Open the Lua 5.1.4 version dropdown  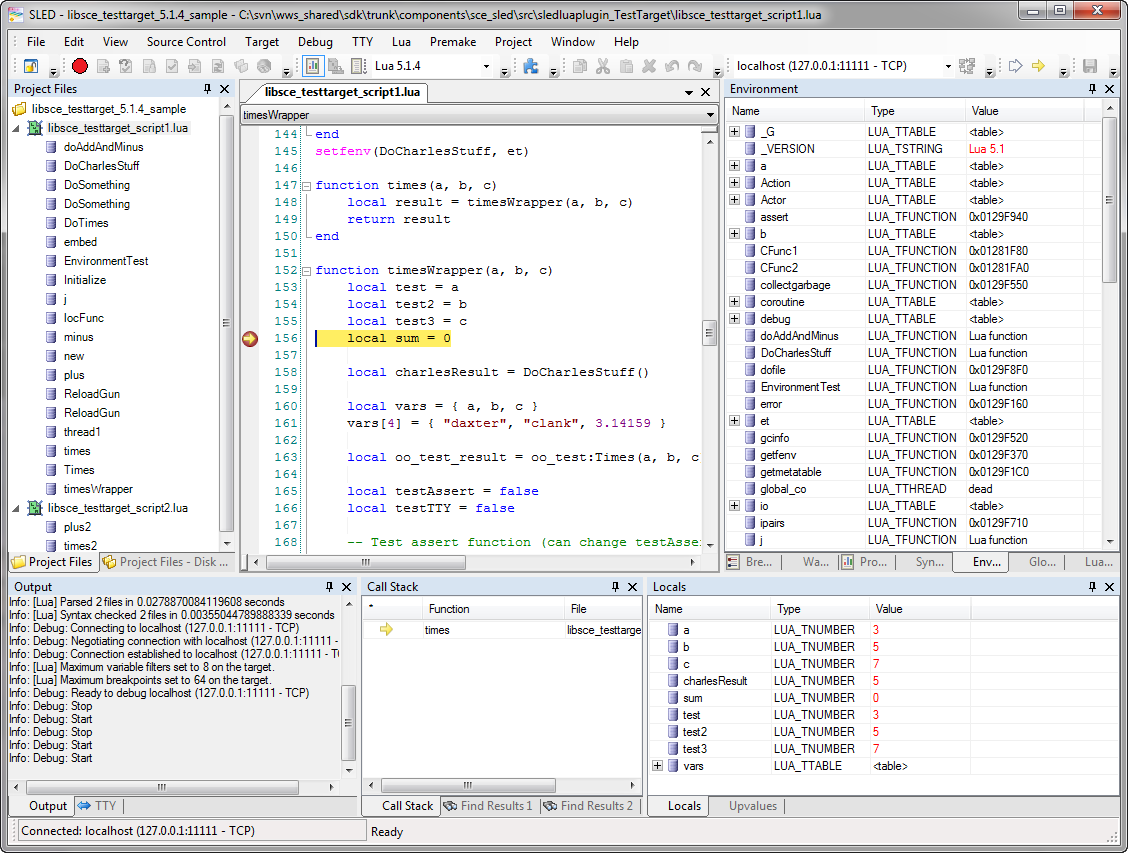pos(487,67)
